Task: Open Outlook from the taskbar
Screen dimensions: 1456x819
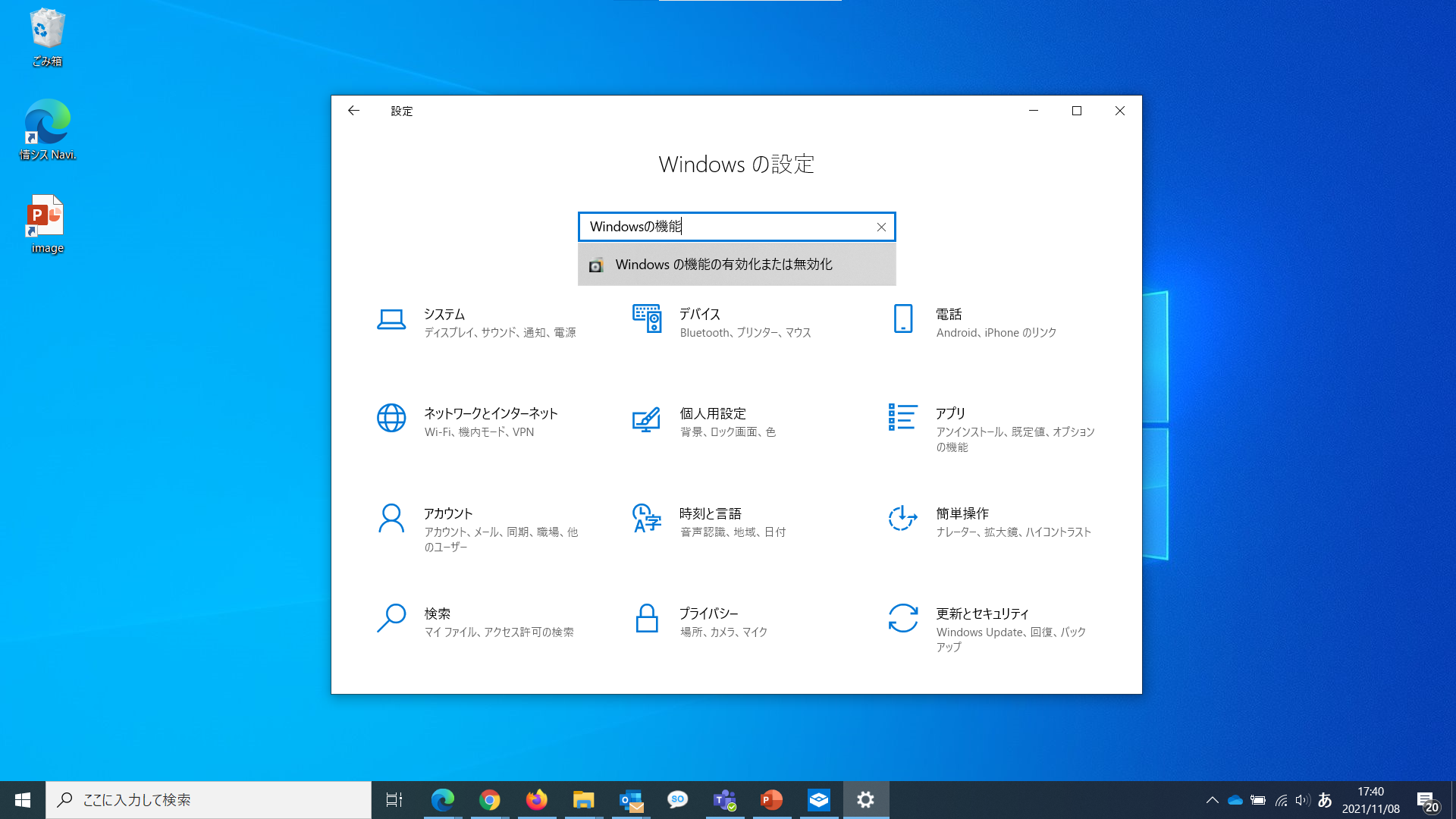Action: tap(631, 800)
